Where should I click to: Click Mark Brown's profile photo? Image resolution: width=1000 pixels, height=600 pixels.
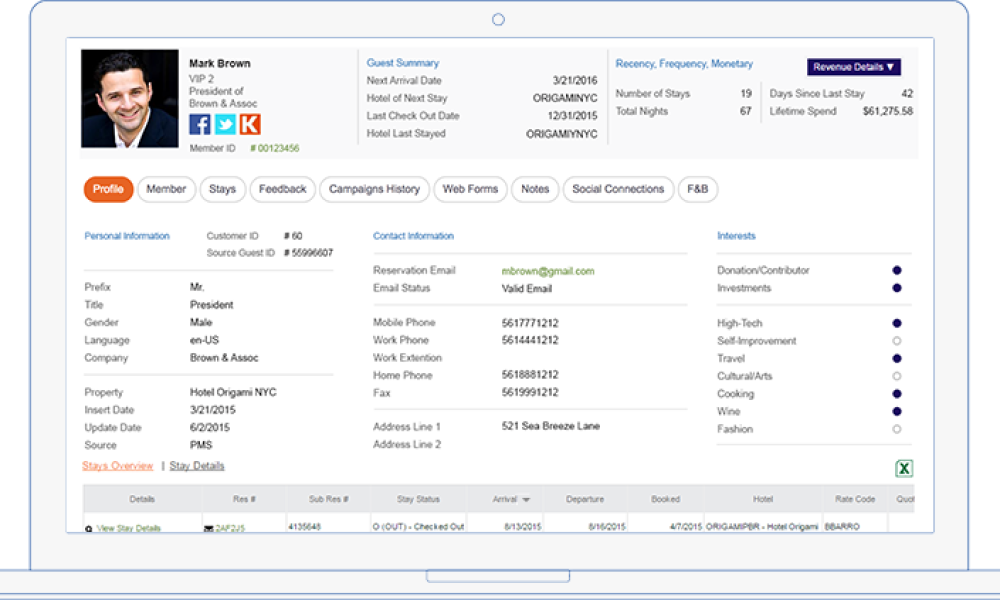[x=130, y=100]
